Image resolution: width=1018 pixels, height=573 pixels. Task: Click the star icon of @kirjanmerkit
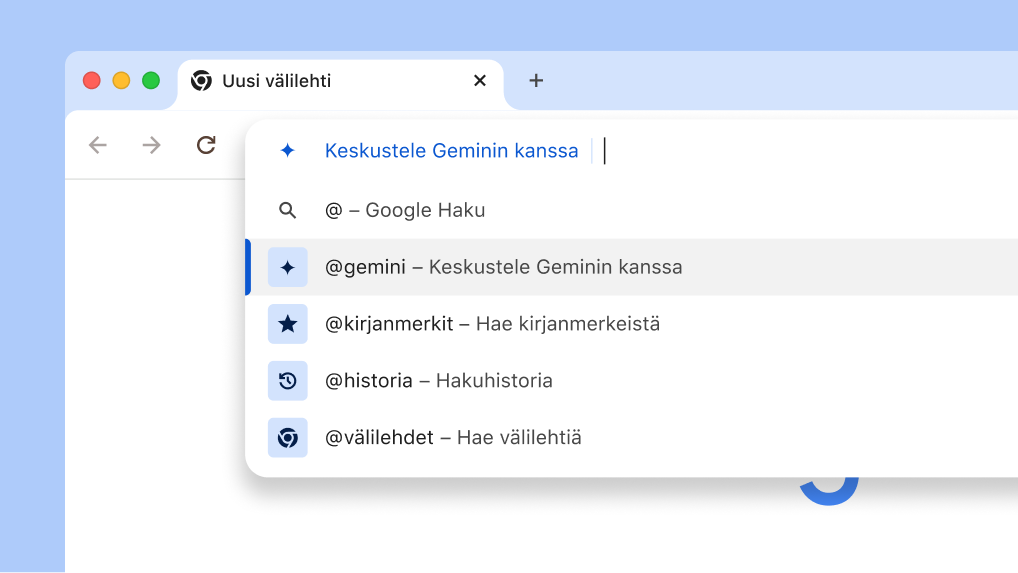coord(288,324)
